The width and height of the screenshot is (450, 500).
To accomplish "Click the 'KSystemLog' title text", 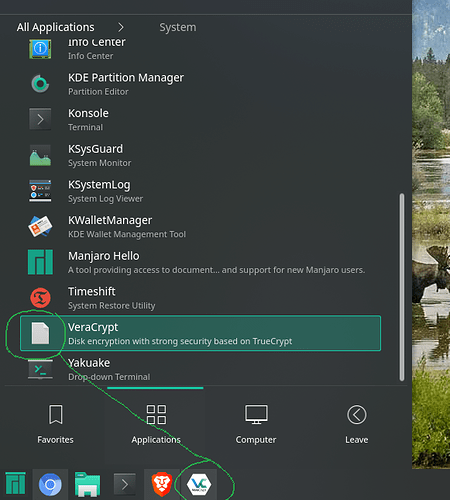I will (x=99, y=185).
